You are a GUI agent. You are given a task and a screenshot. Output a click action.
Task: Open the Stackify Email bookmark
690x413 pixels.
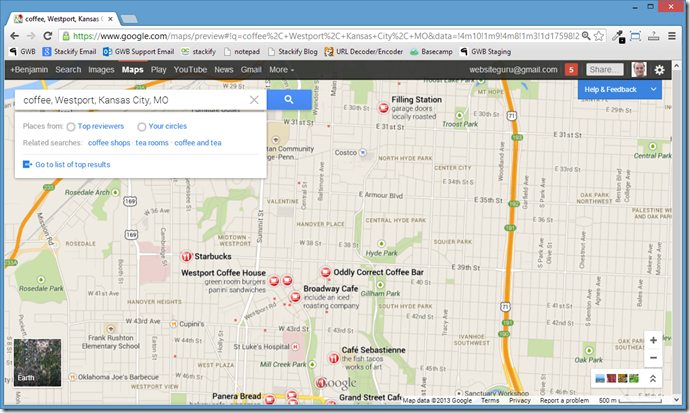click(70, 51)
